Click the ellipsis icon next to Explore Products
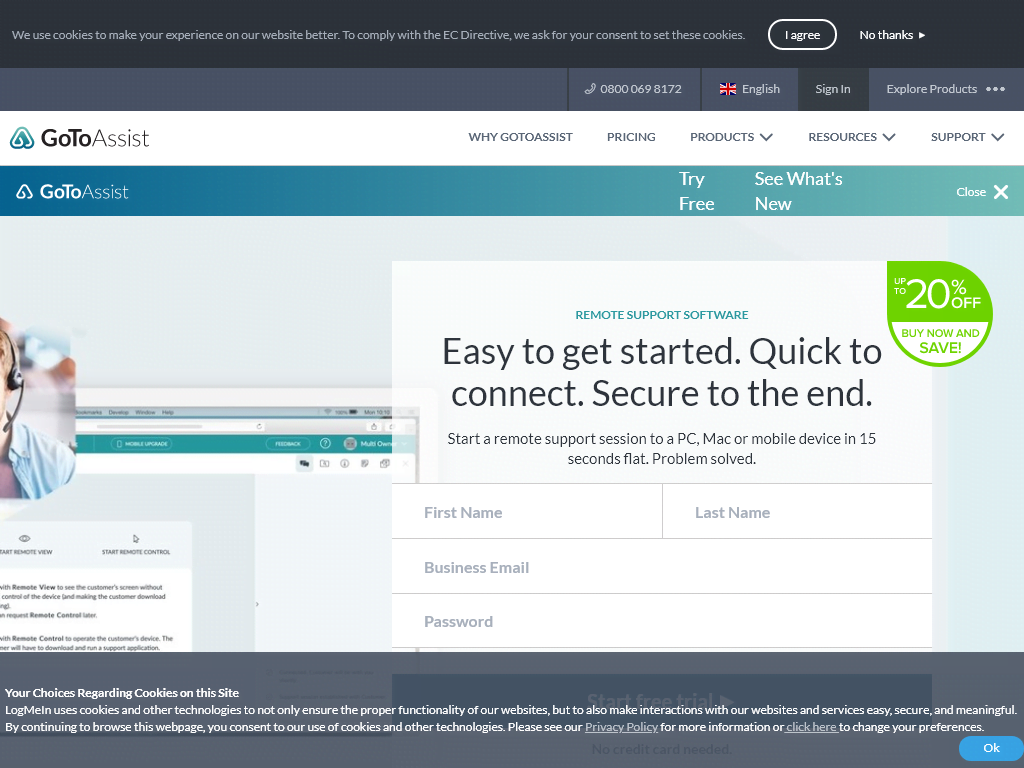Viewport: 1024px width, 768px height. tap(996, 89)
